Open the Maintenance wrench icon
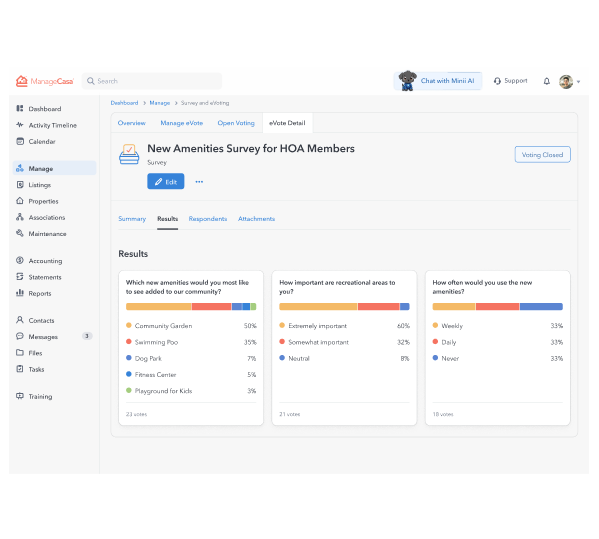The image size is (599, 539). point(20,233)
